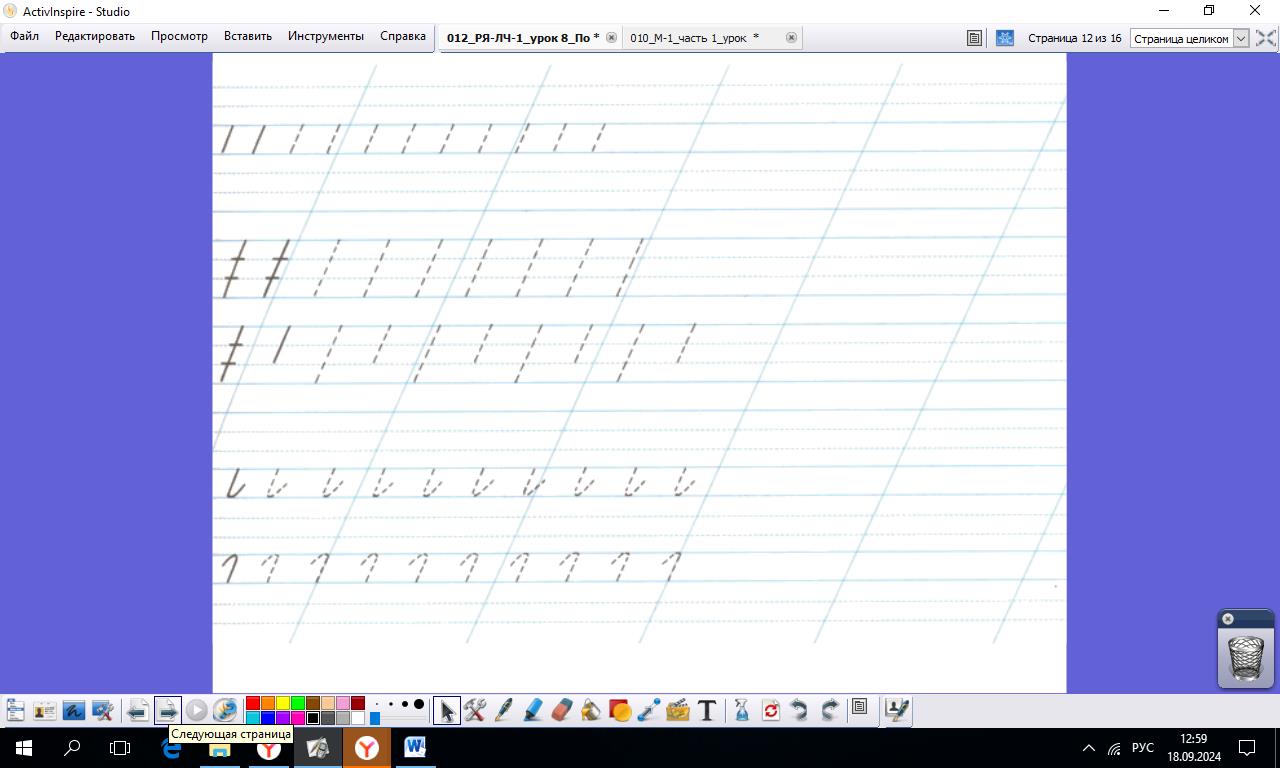Screen dimensions: 1280x768
Task: Click the Reset page icon
Action: [x=771, y=710]
